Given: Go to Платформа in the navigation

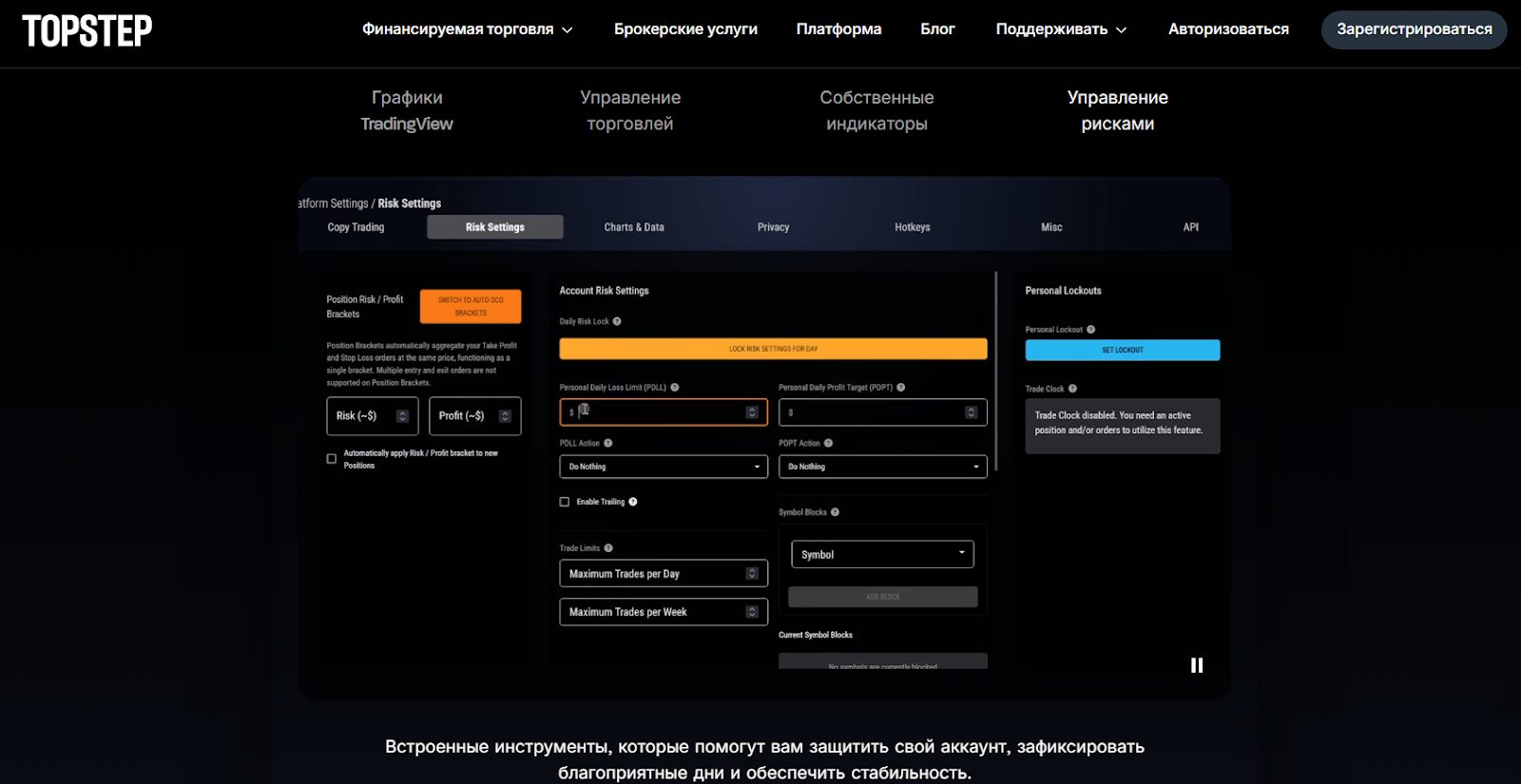Looking at the screenshot, I should pyautogui.click(x=838, y=29).
